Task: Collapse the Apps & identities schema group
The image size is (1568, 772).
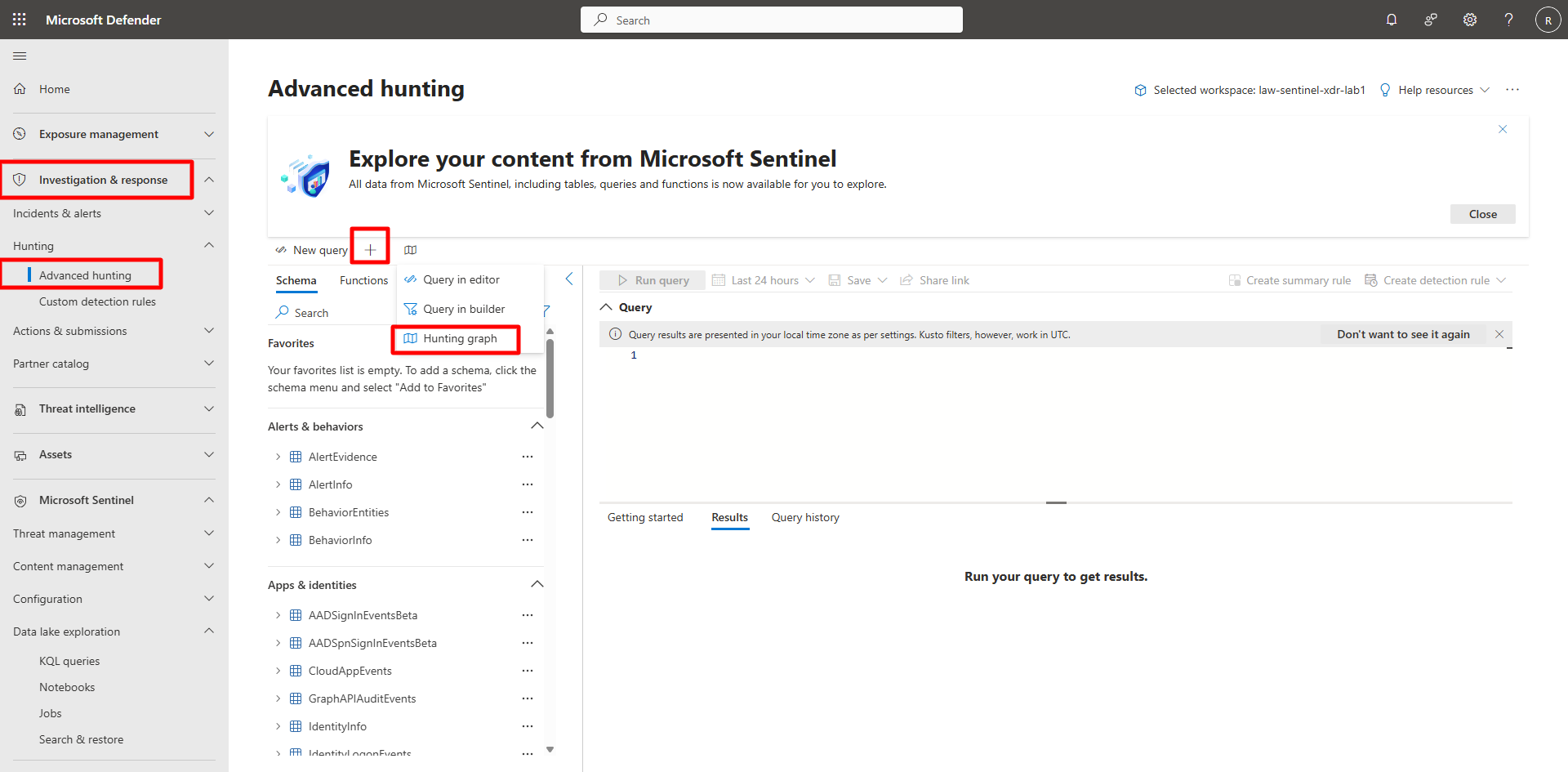Action: point(537,584)
